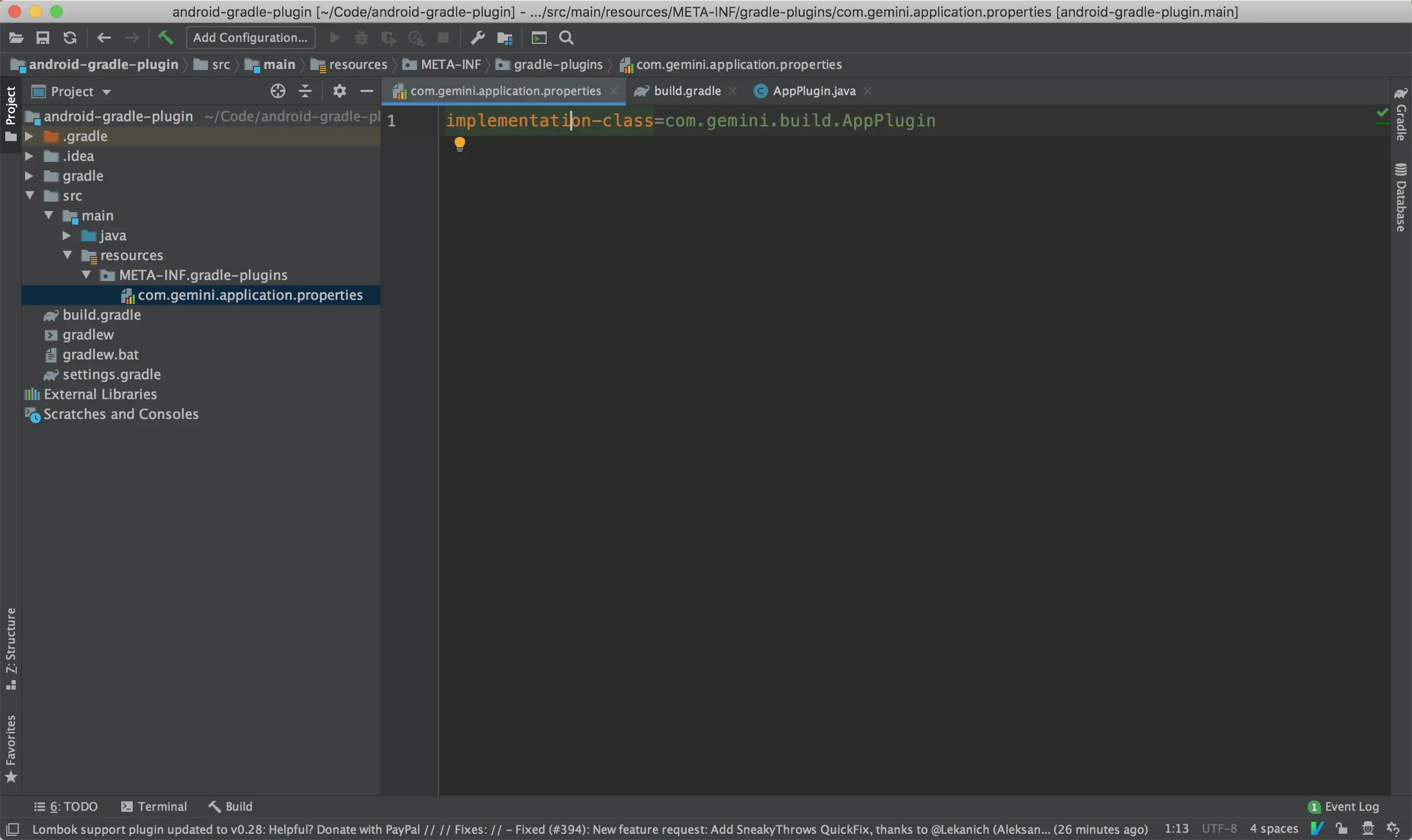Click the Save All floppy disk icon
1412x840 pixels.
[x=42, y=38]
